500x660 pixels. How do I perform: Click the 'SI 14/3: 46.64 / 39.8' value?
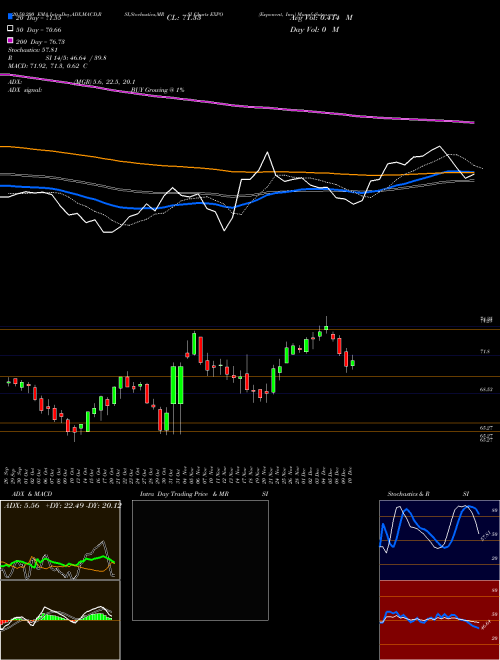(x=76, y=58)
